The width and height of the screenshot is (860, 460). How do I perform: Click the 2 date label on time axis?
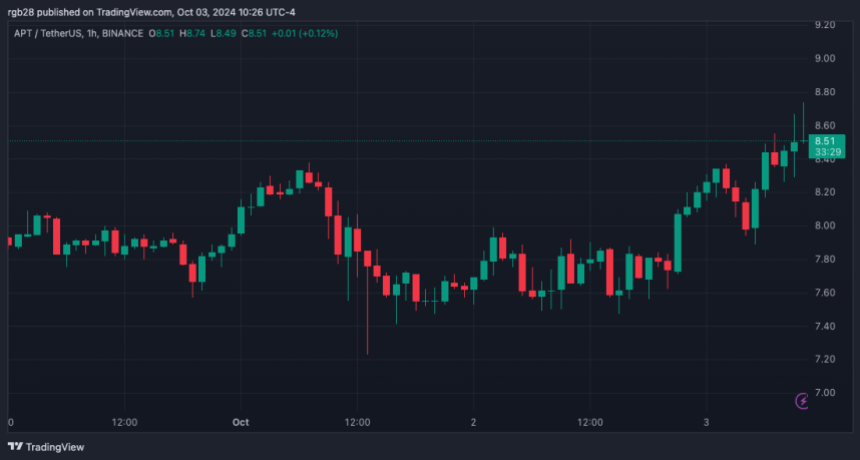click(473, 422)
